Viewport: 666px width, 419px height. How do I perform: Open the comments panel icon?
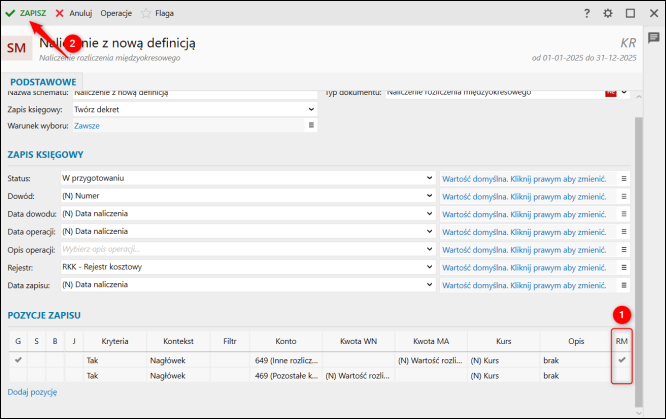(x=653, y=37)
